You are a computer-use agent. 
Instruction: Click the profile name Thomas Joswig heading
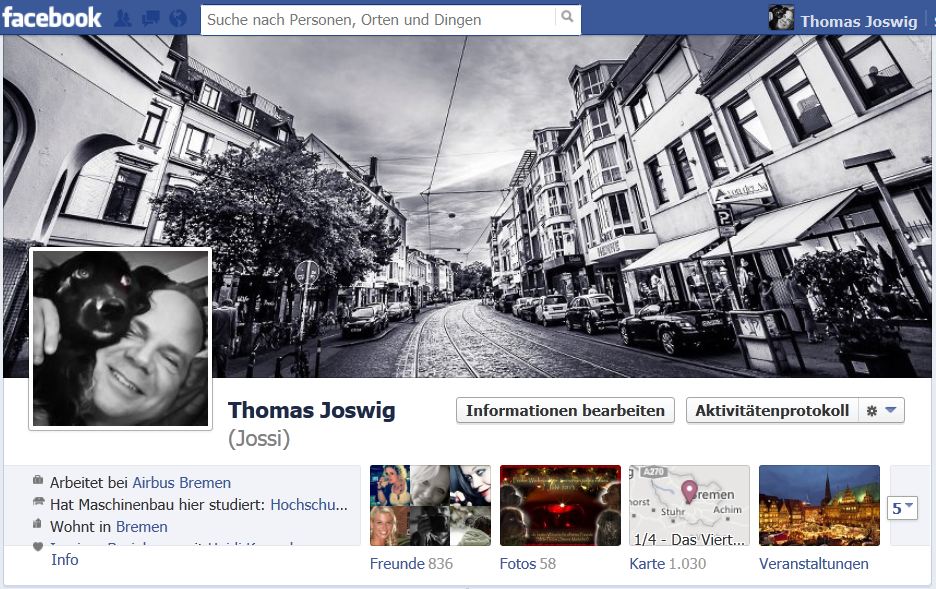click(312, 411)
